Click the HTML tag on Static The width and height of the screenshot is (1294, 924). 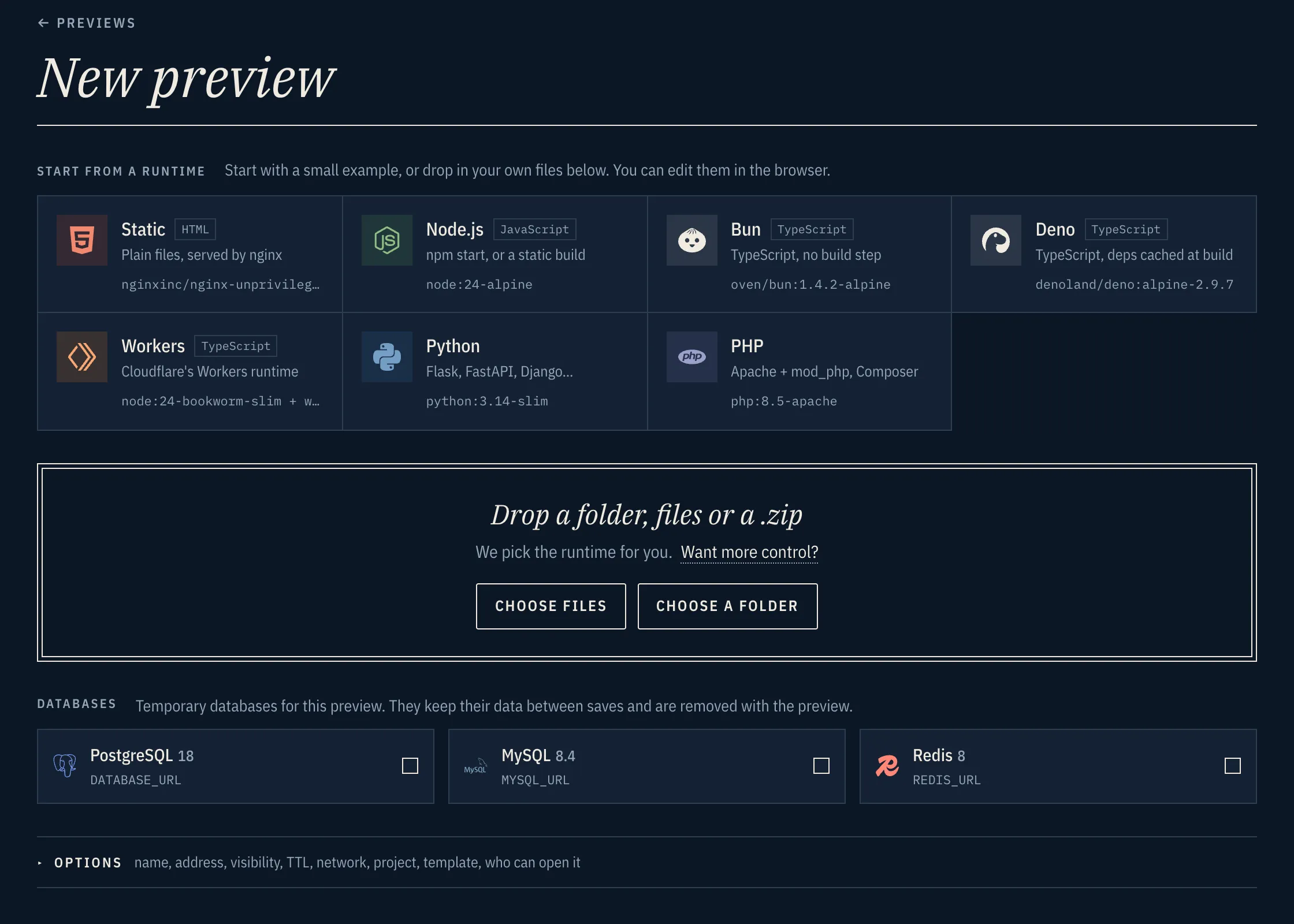coord(195,229)
